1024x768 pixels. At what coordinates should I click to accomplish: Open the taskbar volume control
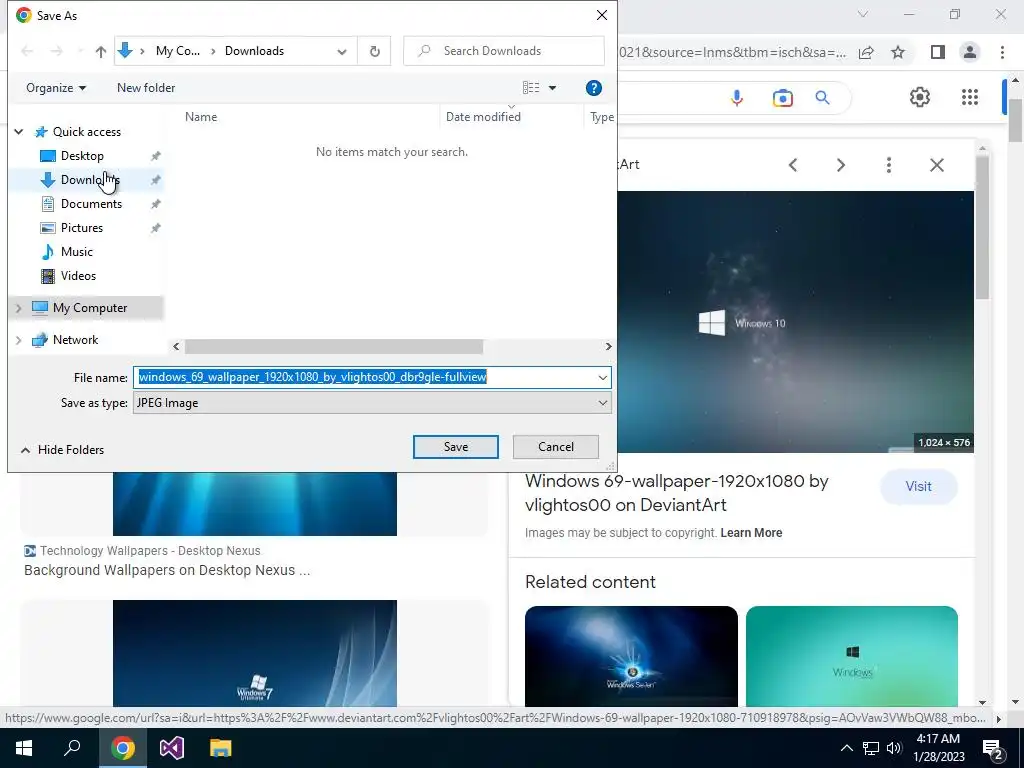pos(894,748)
